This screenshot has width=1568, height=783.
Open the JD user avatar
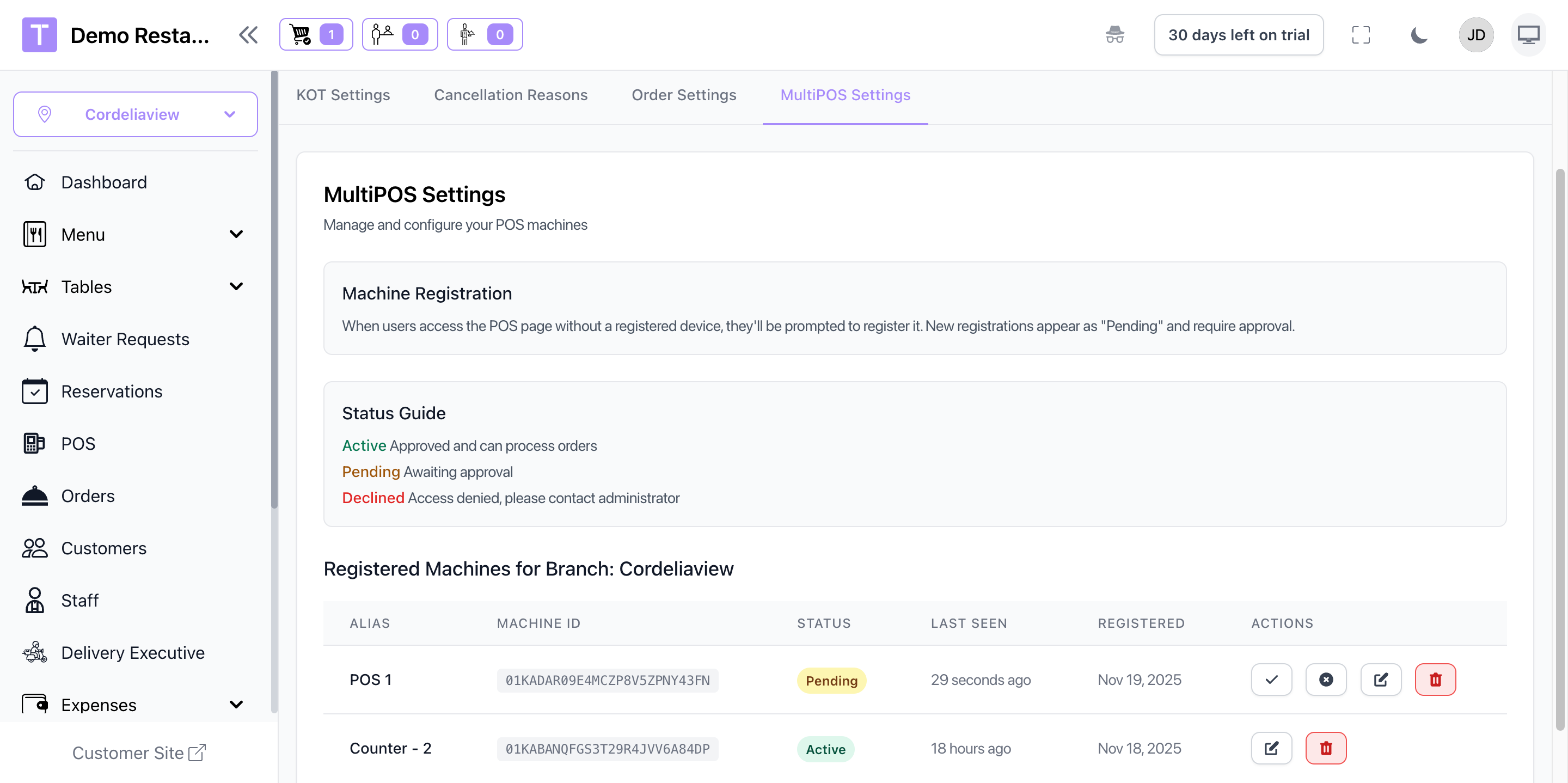1475,35
